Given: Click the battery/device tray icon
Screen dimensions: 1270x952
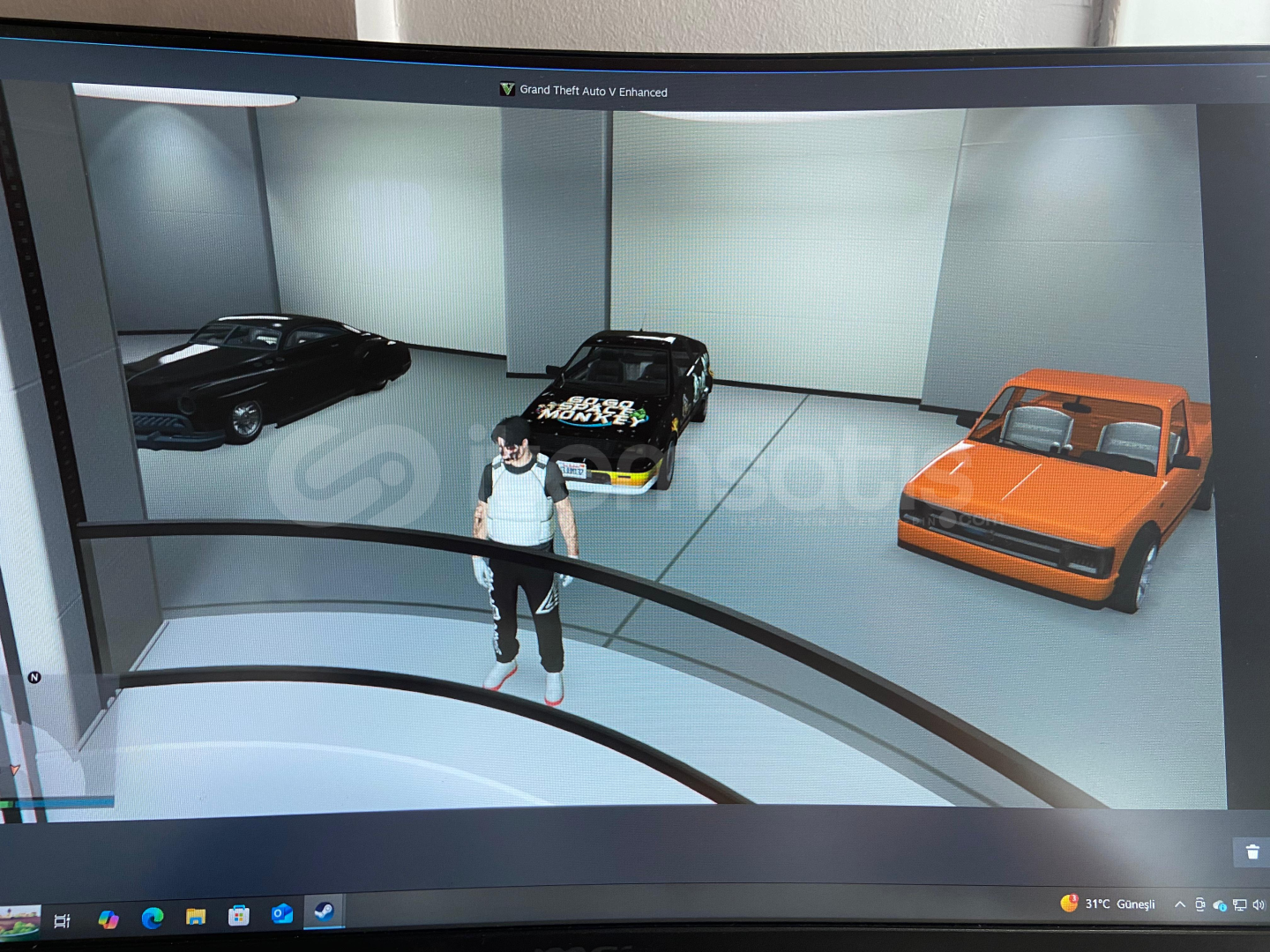Looking at the screenshot, I should [1199, 904].
